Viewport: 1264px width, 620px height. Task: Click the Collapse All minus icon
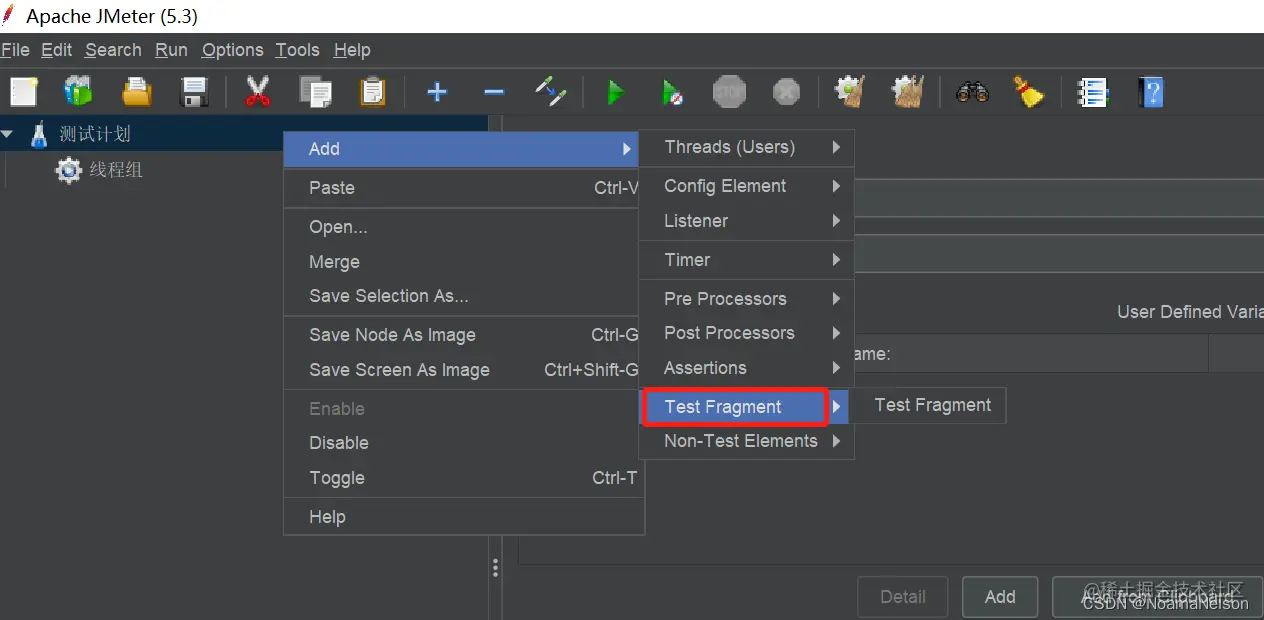(494, 93)
